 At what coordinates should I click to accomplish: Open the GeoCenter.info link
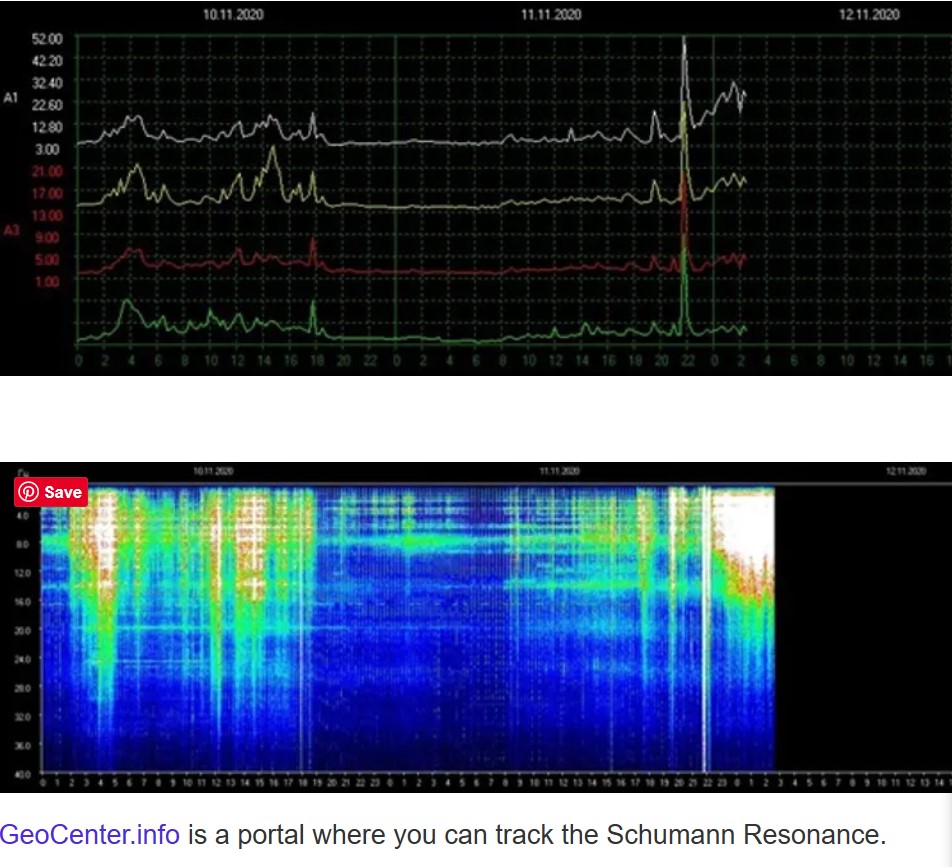pyautogui.click(x=89, y=834)
